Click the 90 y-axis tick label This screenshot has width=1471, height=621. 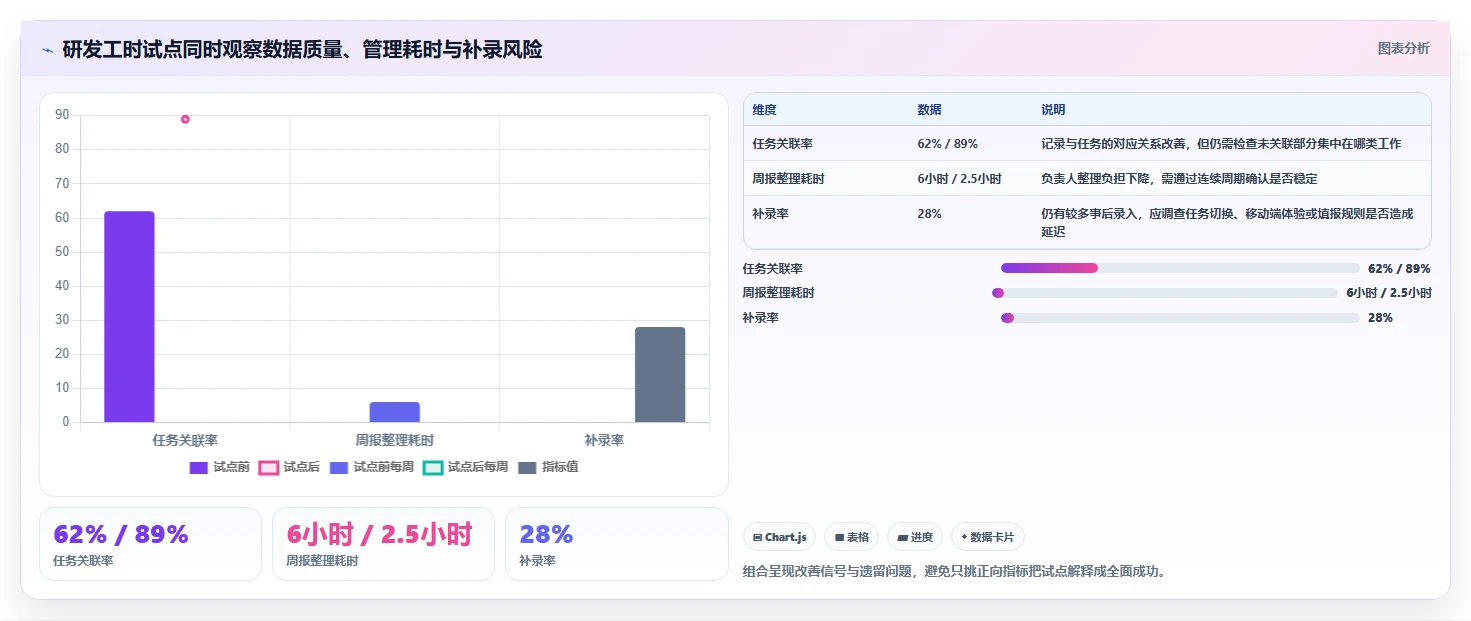(62, 115)
